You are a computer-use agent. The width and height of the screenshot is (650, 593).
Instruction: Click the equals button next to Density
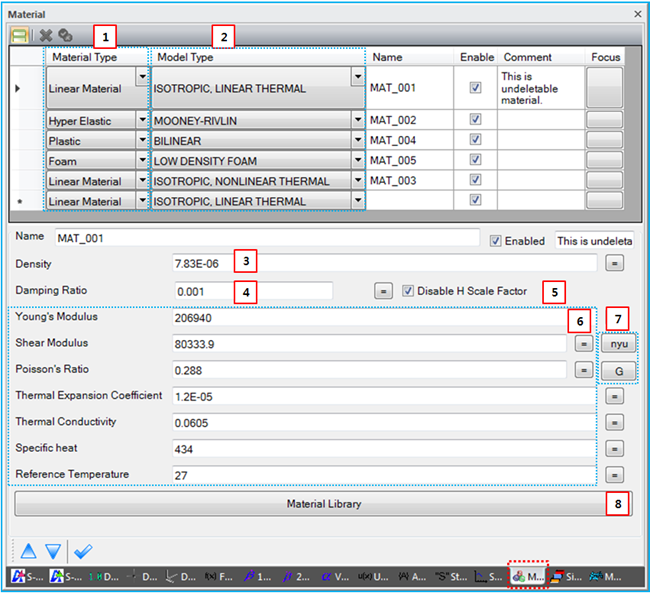pos(614,263)
